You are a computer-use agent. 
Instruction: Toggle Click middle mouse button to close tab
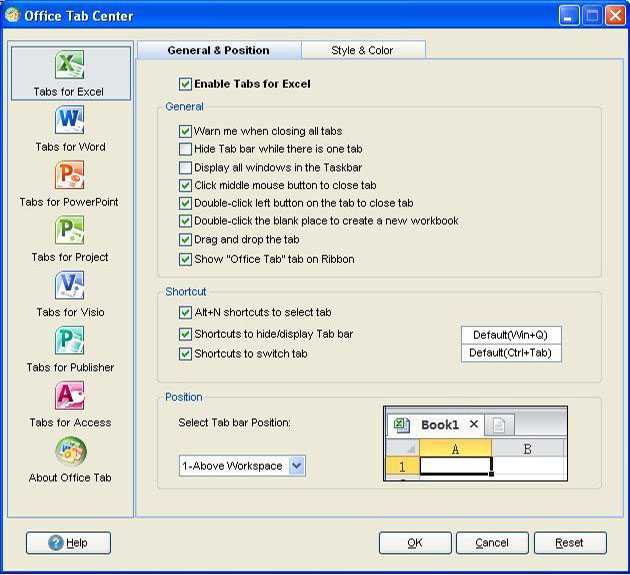coord(185,185)
